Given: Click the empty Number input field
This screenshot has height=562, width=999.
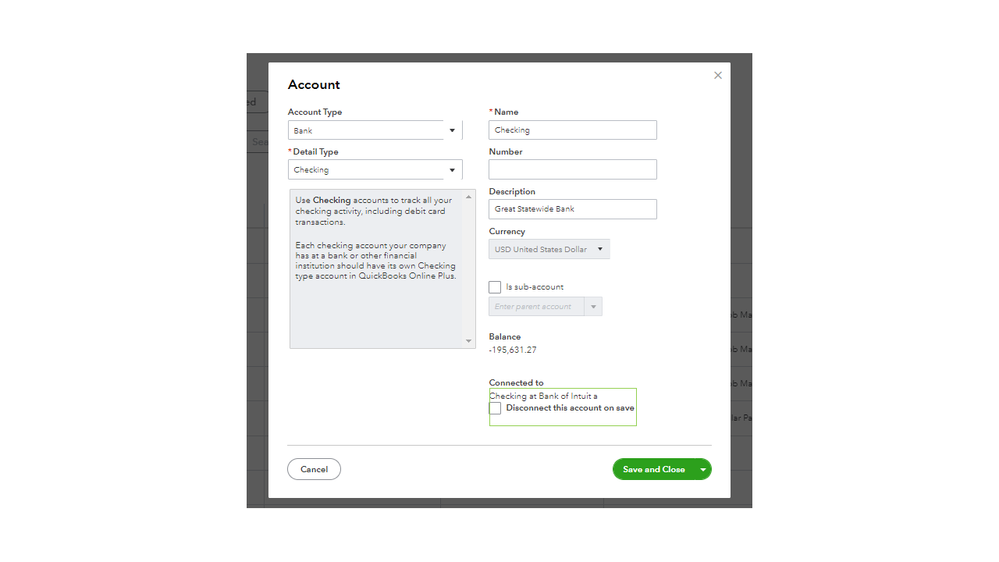Looking at the screenshot, I should (x=572, y=170).
